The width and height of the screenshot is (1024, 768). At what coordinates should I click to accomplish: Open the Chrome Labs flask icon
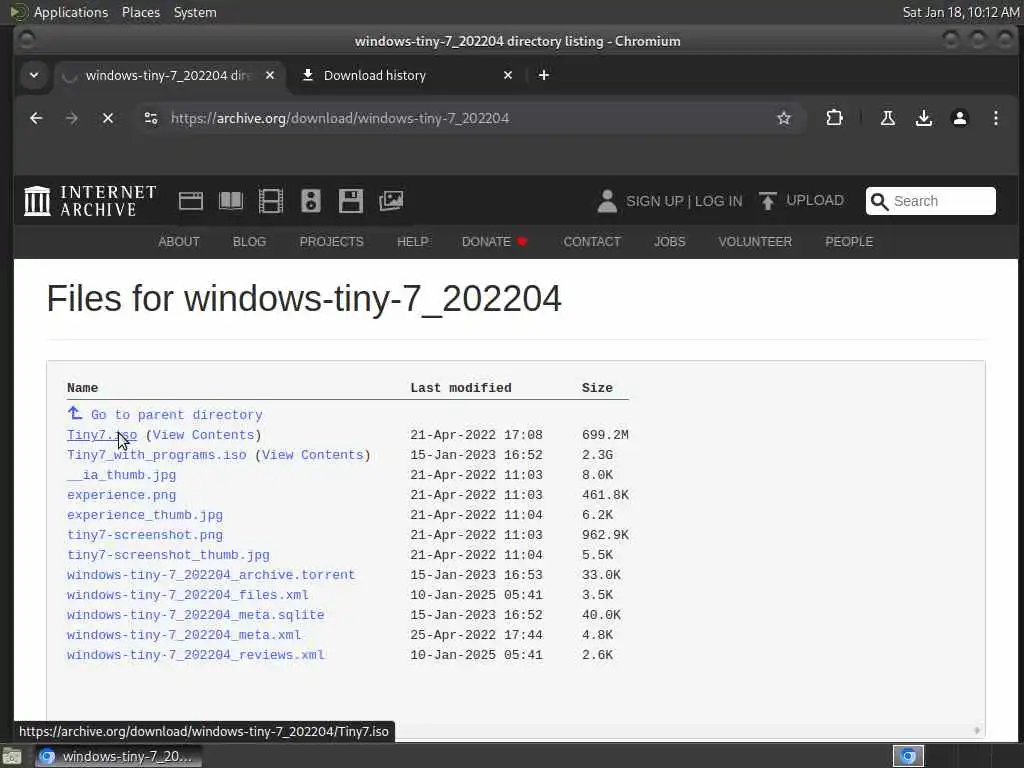888,118
